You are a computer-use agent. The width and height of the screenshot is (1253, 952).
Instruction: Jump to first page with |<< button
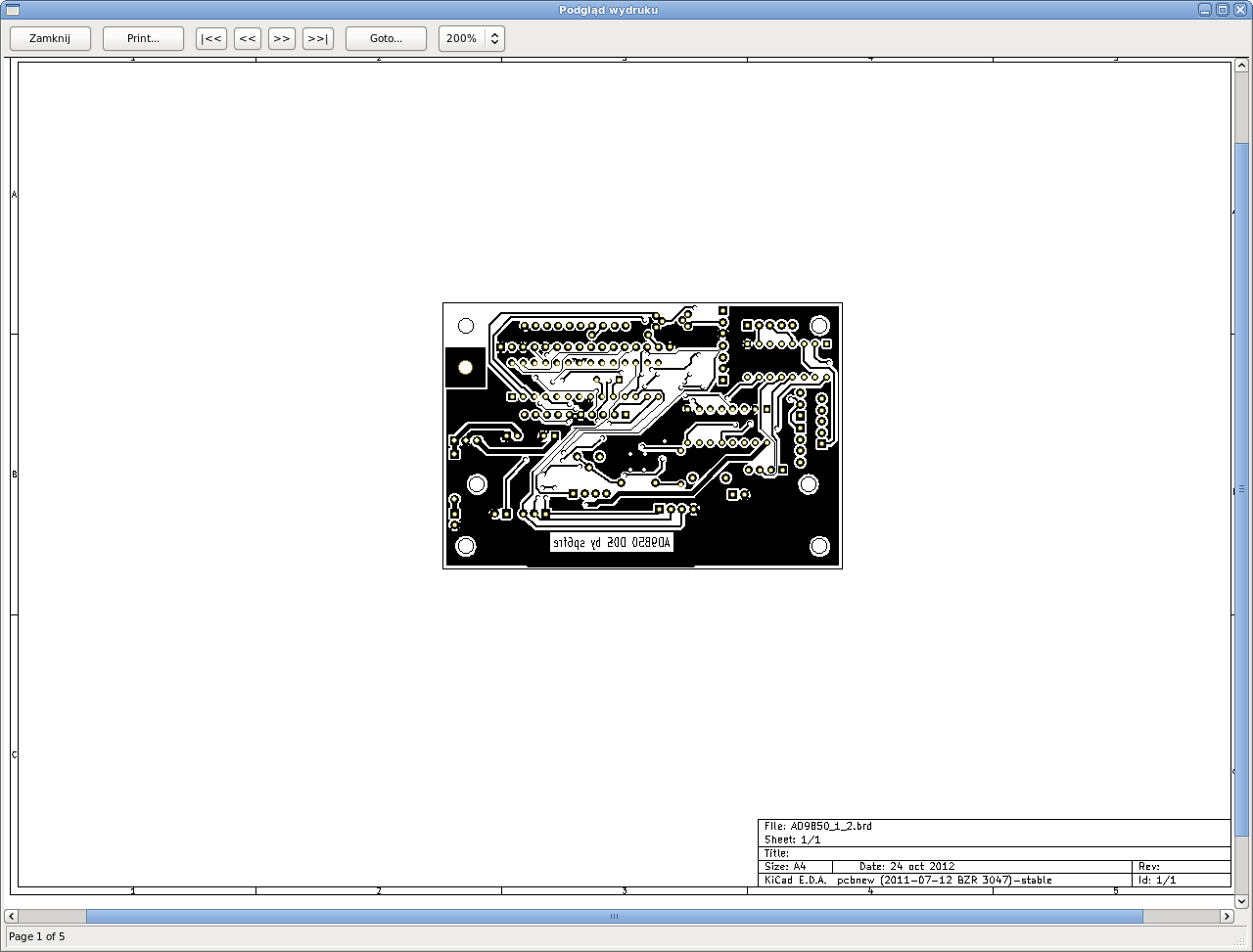click(x=211, y=39)
